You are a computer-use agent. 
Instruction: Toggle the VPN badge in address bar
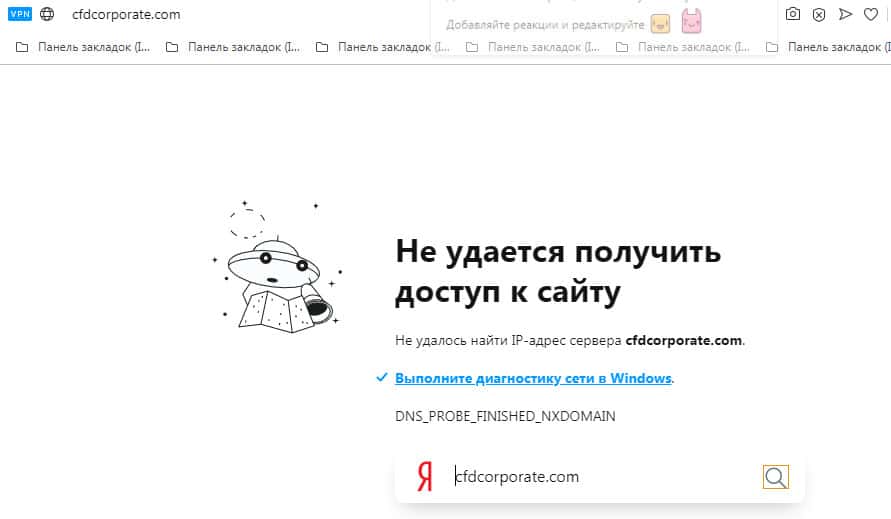[20, 15]
